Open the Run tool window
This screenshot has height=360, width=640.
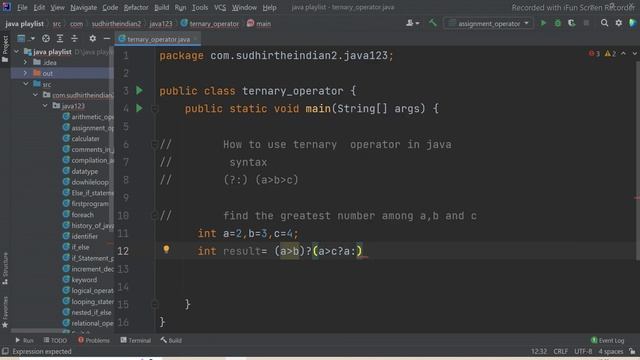tap(24, 340)
